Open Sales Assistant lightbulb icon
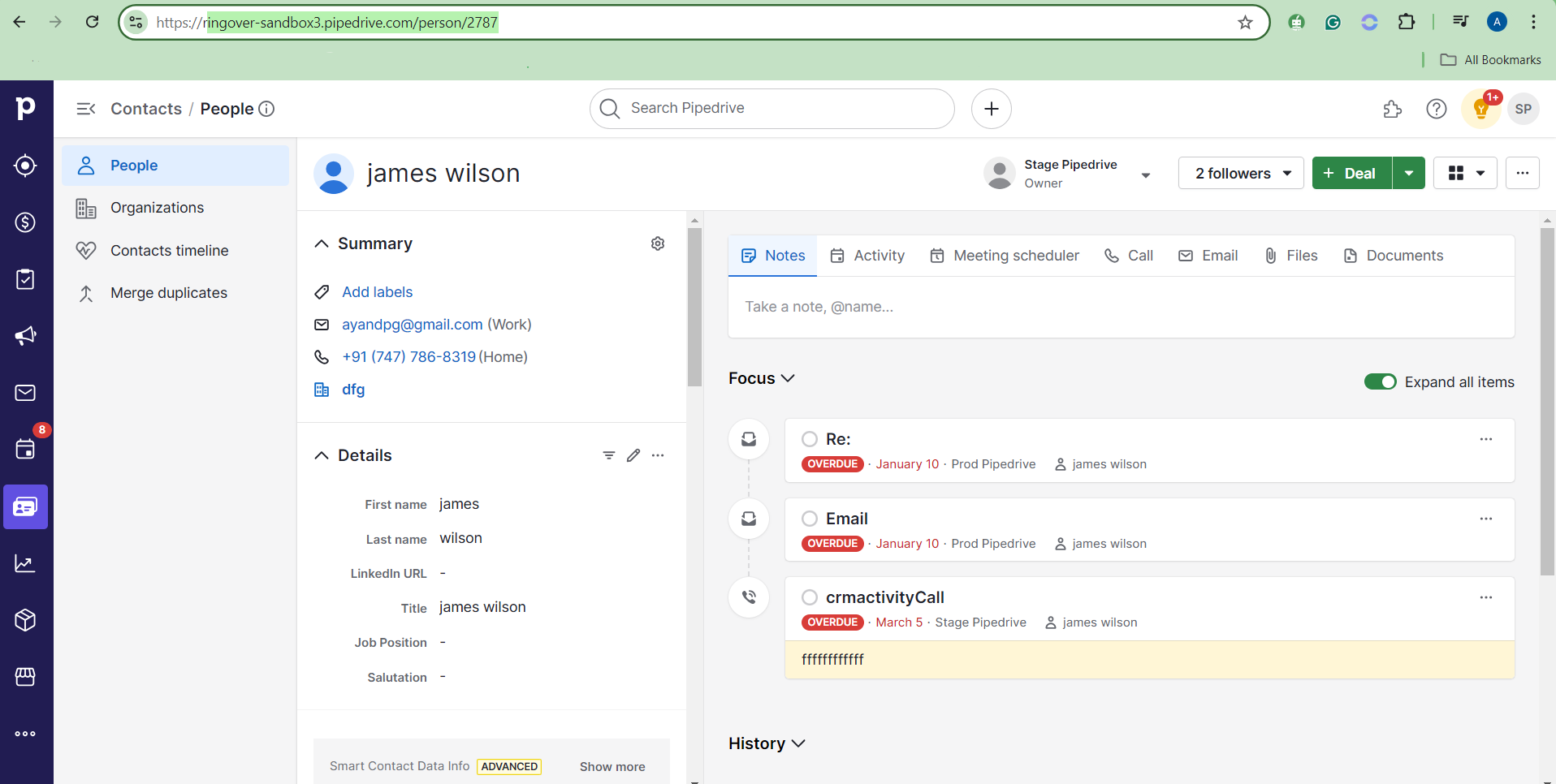This screenshot has height=784, width=1556. tap(1481, 109)
